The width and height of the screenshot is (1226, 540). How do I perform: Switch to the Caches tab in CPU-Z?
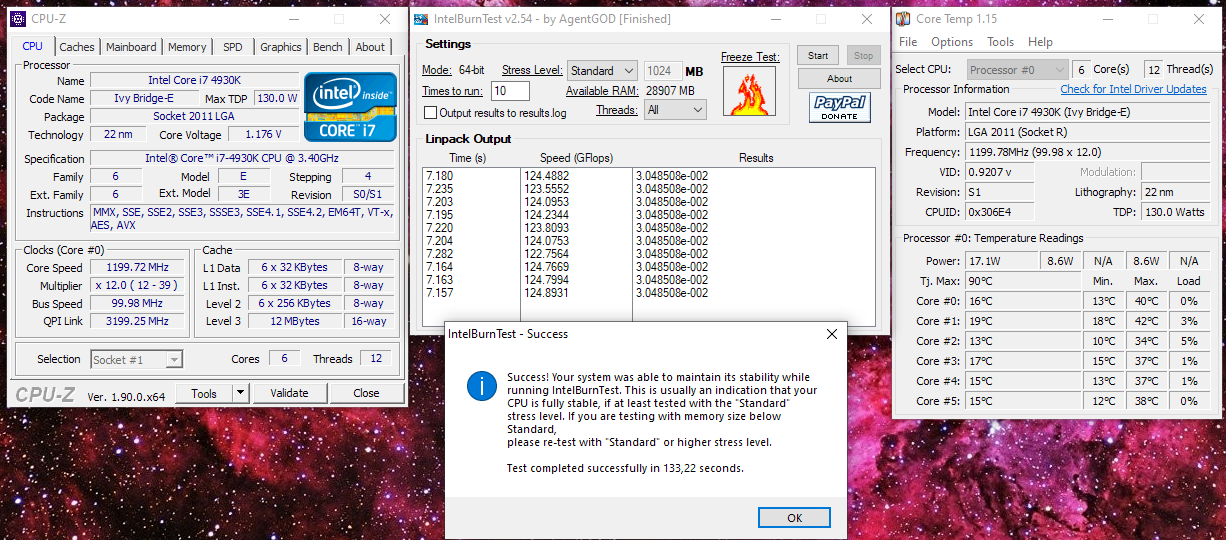(77, 47)
